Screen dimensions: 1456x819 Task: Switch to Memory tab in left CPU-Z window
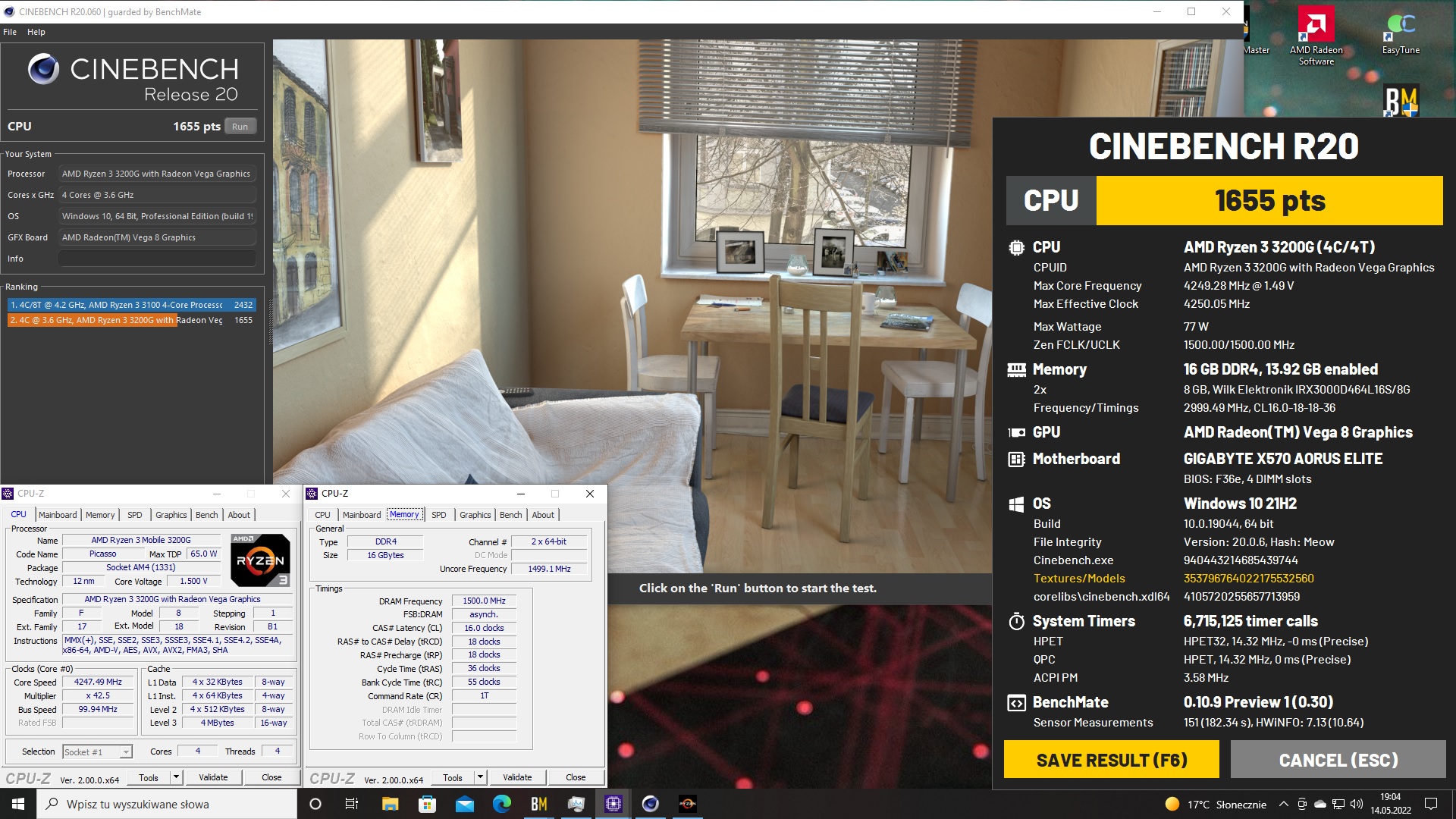(x=100, y=515)
